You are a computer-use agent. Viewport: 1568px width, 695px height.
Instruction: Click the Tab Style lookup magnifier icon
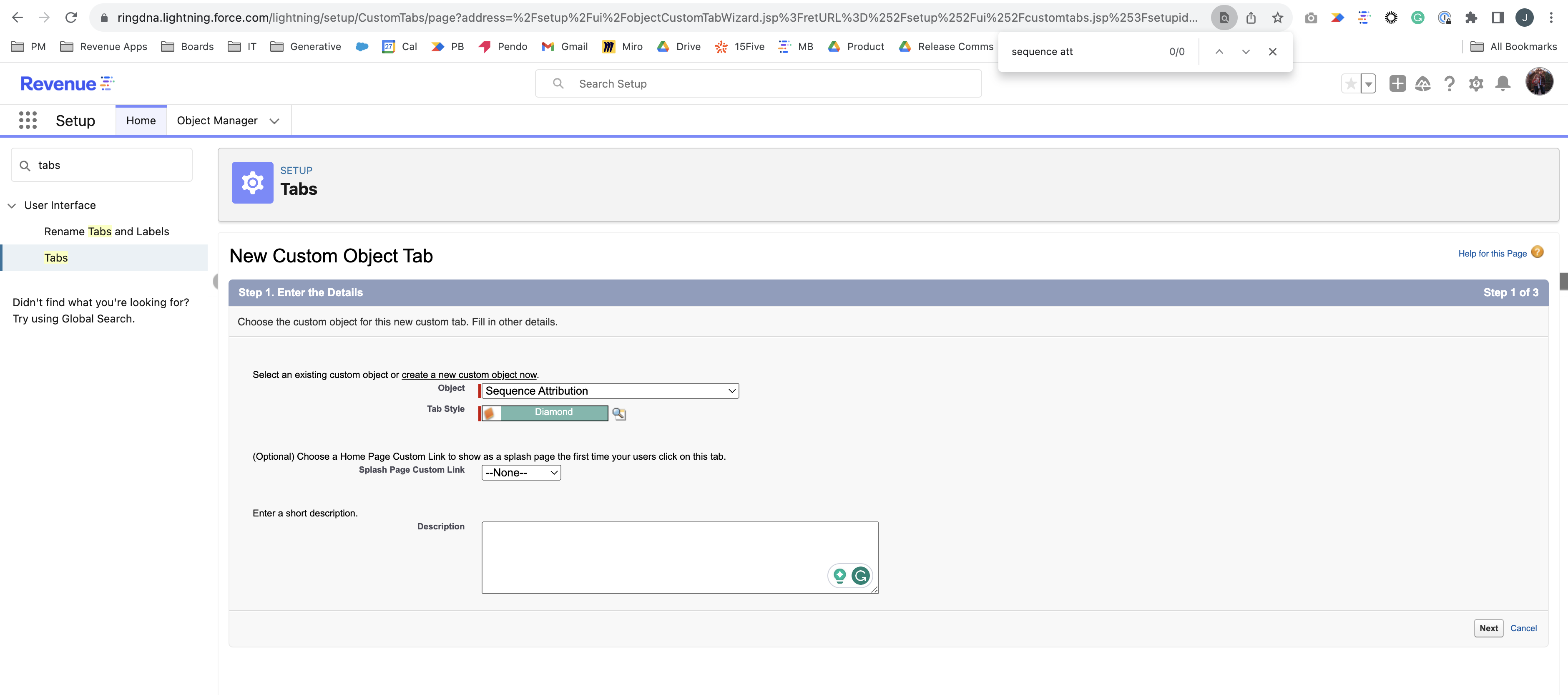[619, 413]
